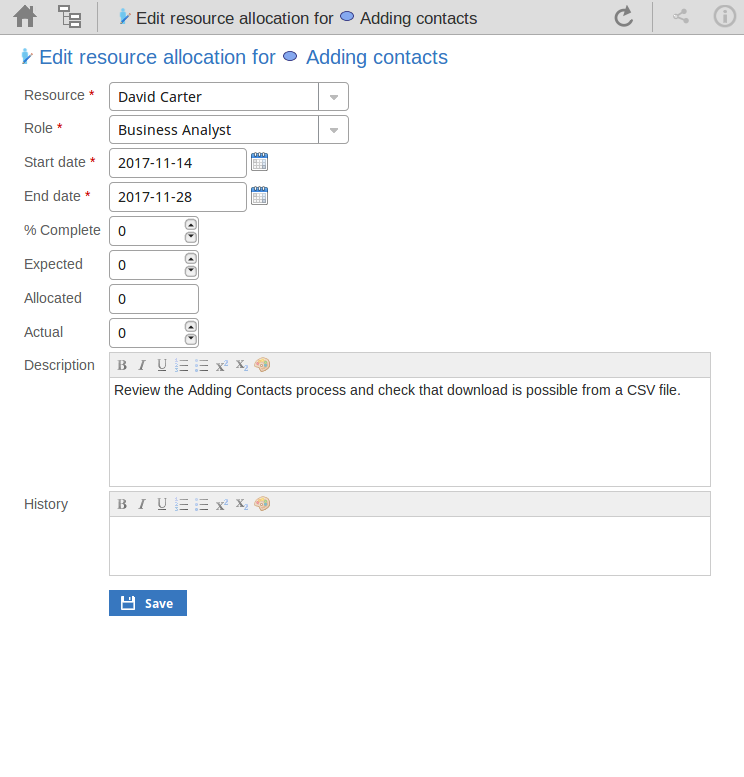Image resolution: width=744 pixels, height=777 pixels.
Task: Open the Start date calendar picker
Action: pyautogui.click(x=259, y=162)
